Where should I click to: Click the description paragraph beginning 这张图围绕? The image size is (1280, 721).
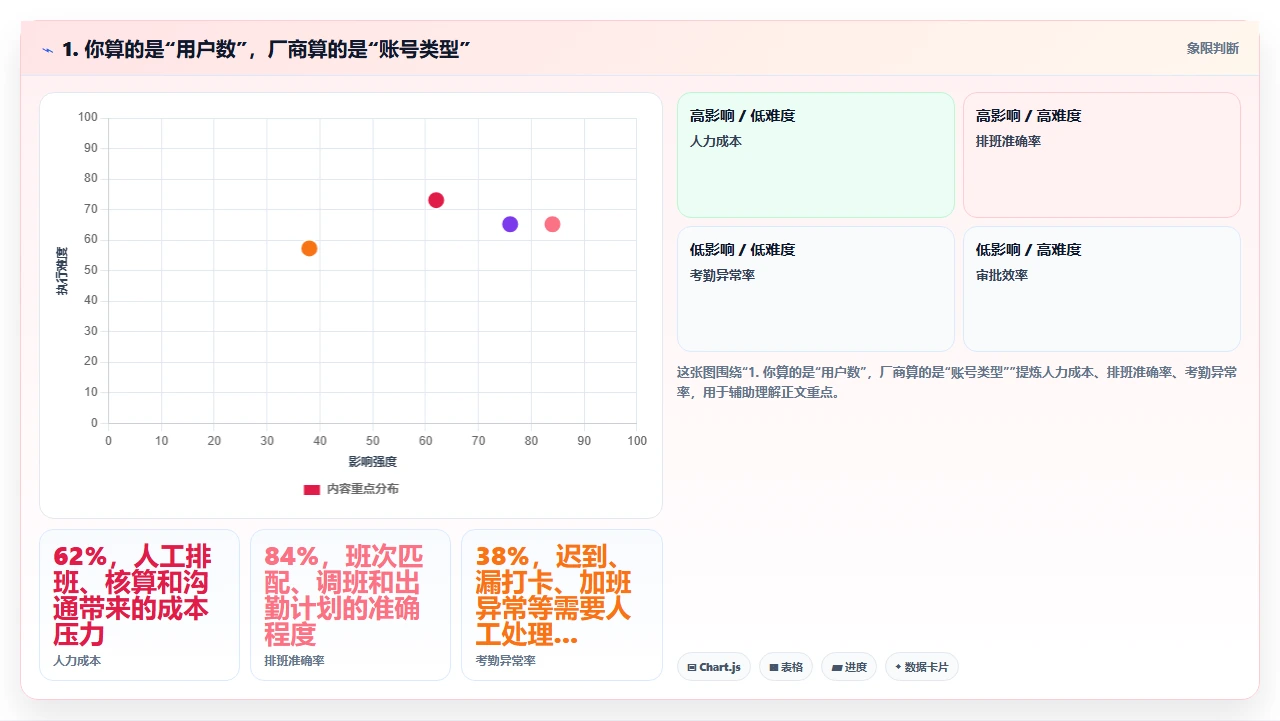pos(957,382)
